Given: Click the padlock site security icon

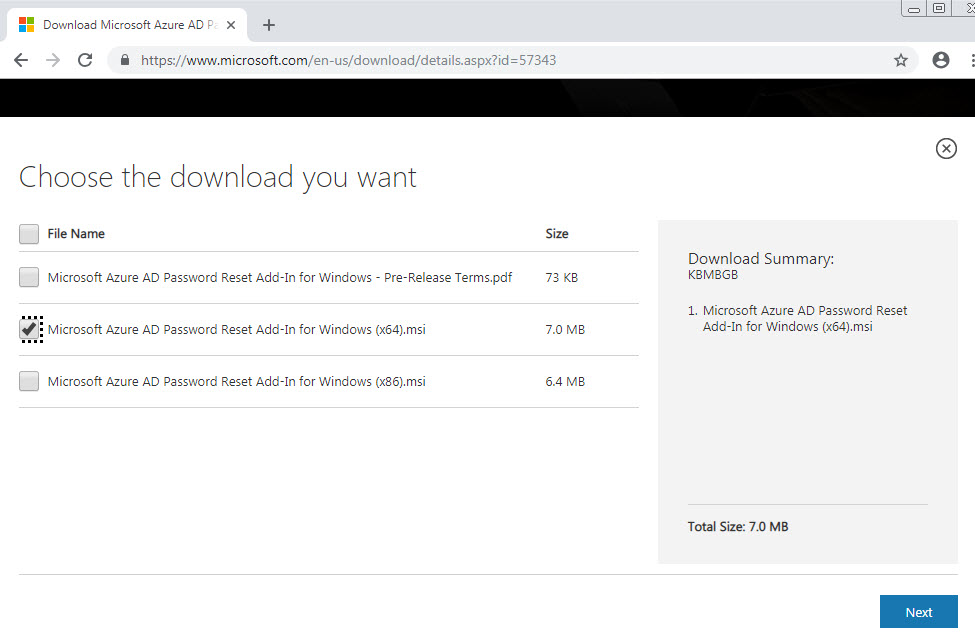Looking at the screenshot, I should pos(125,60).
